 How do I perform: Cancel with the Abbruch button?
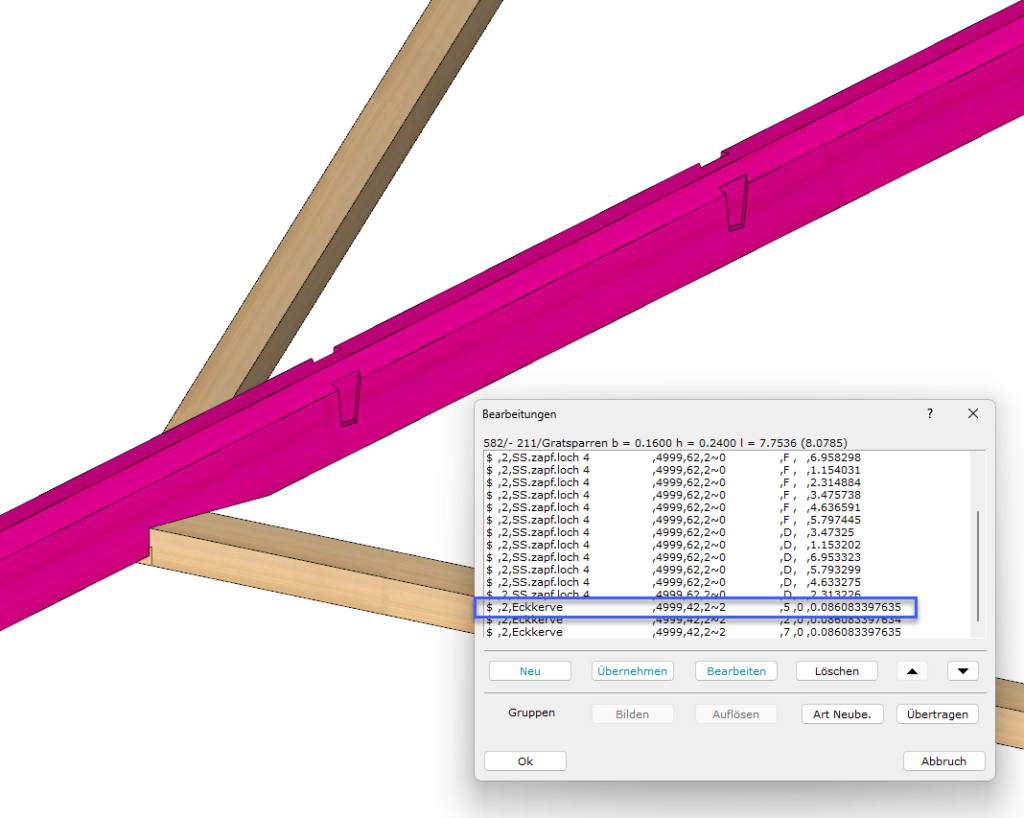point(943,761)
